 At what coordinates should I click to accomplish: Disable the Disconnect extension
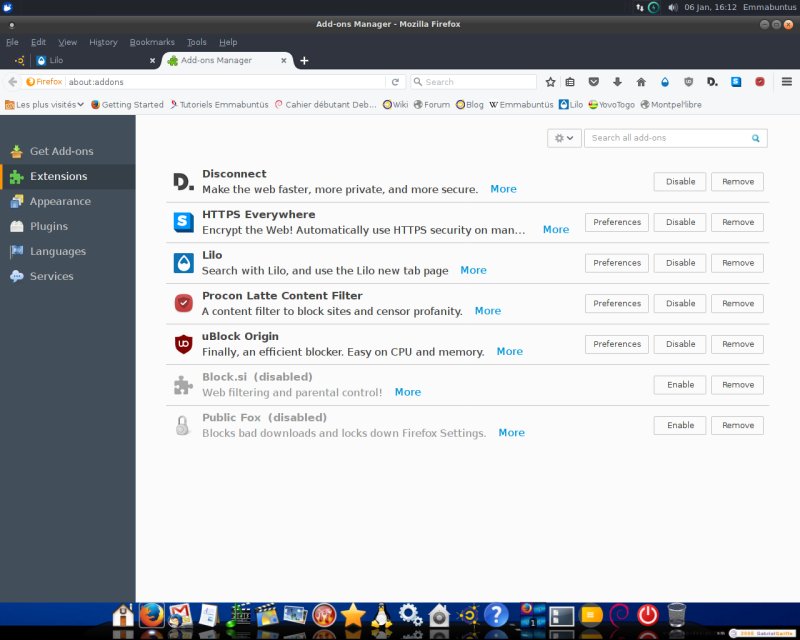(680, 182)
